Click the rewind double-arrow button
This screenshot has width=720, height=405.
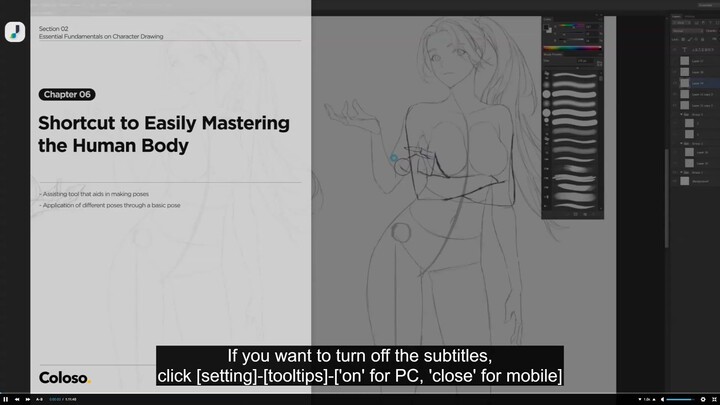[17, 399]
